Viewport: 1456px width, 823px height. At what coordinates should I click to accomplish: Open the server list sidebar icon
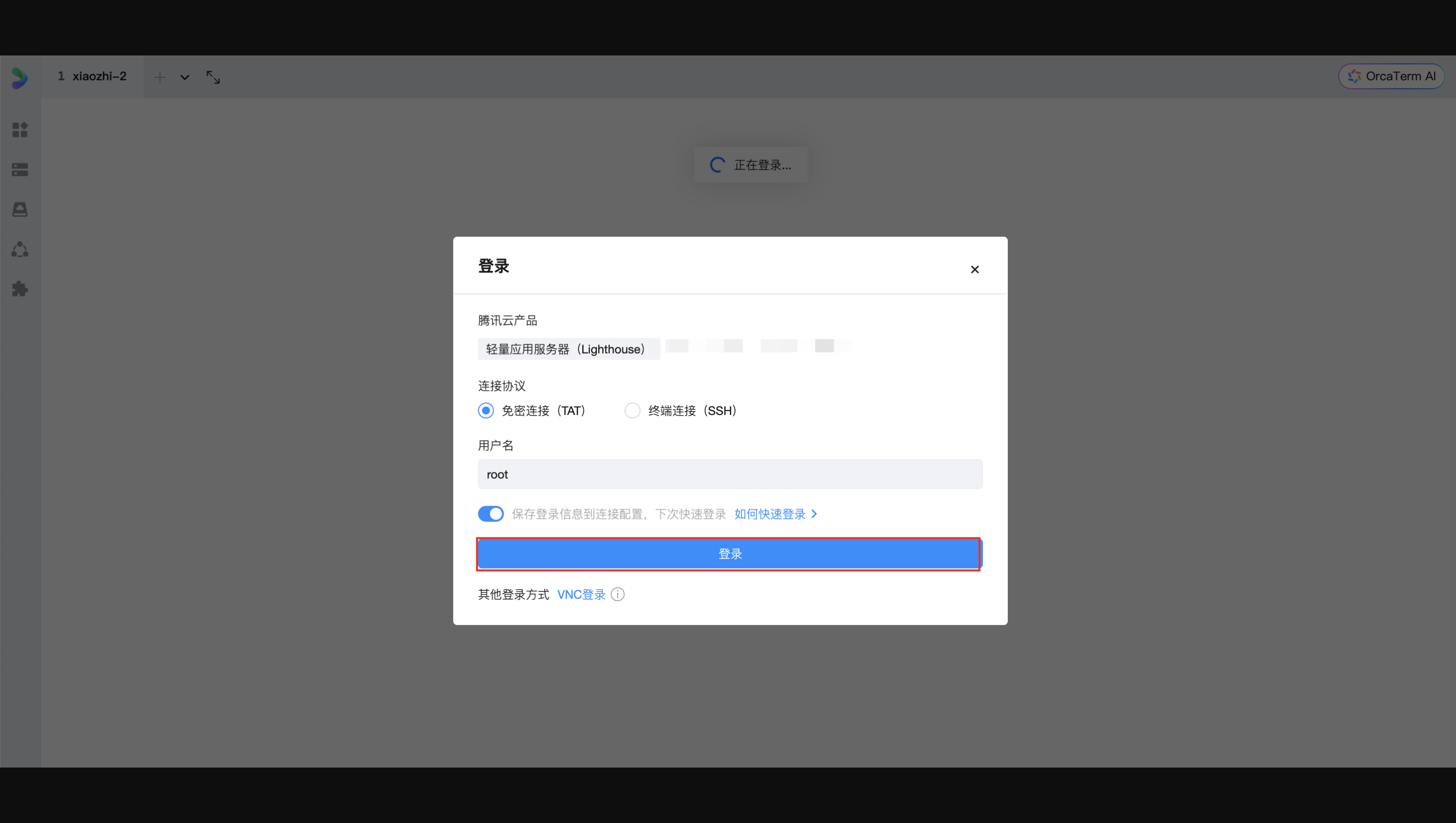20,169
